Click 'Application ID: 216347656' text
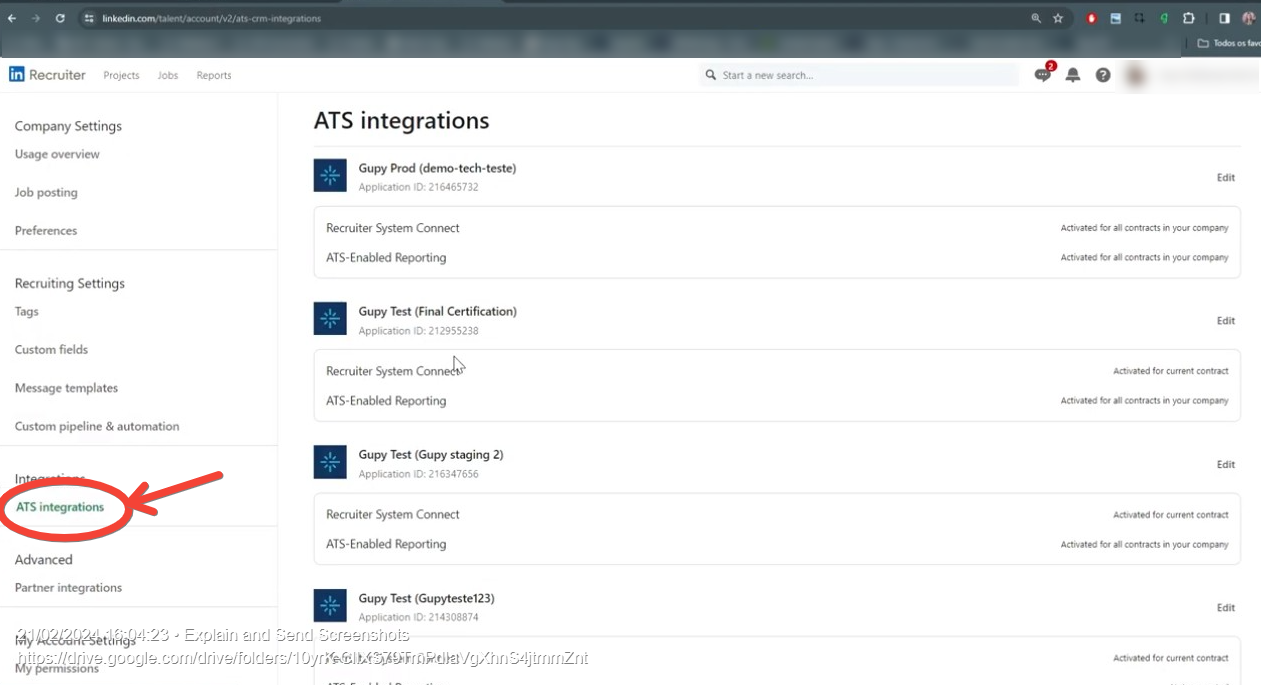 418,474
